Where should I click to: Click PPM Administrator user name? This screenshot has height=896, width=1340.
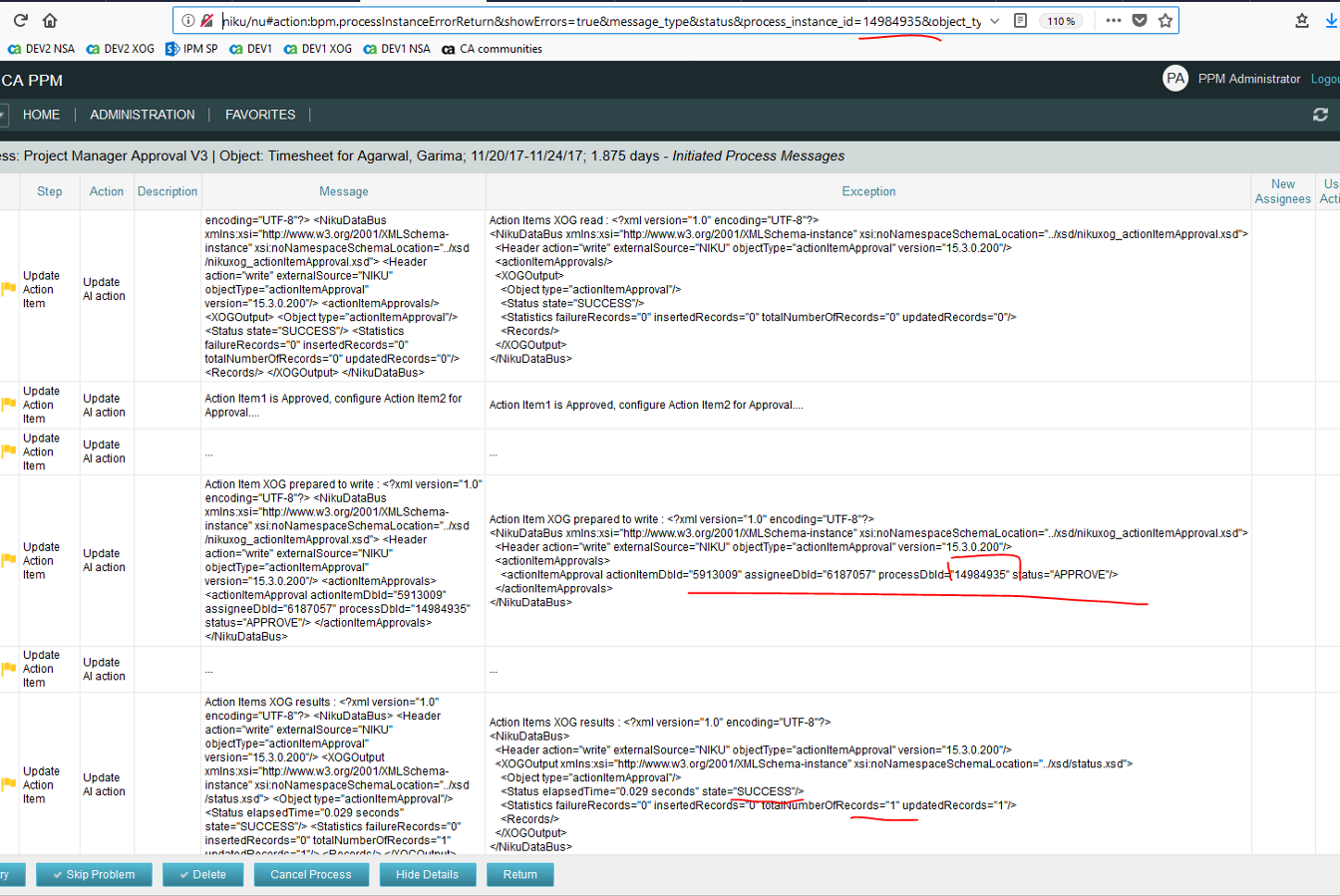tap(1249, 79)
